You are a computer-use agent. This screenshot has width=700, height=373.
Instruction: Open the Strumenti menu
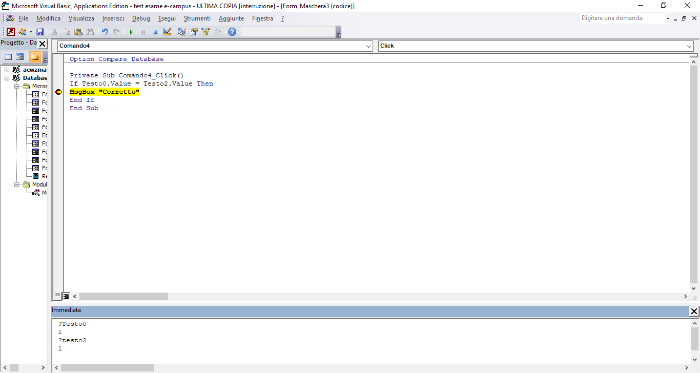197,18
